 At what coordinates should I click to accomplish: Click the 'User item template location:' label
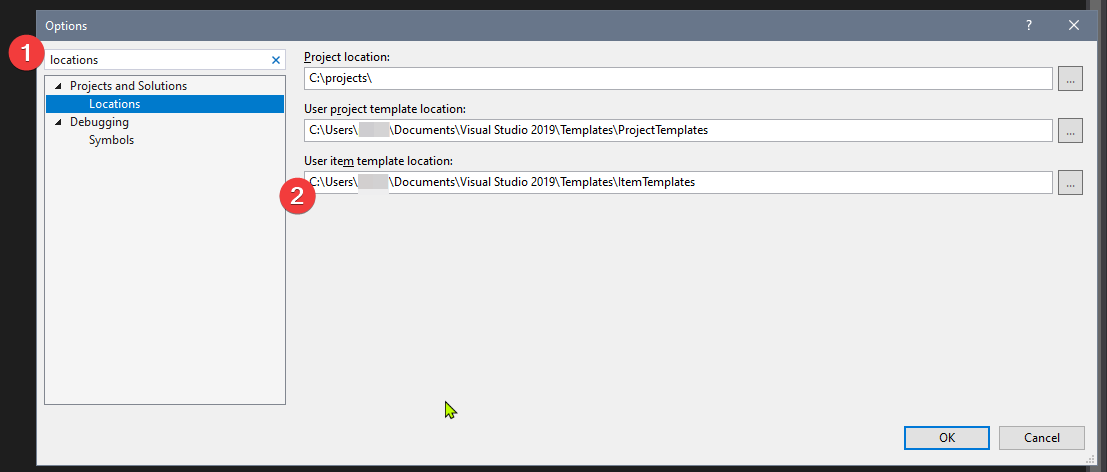tap(378, 160)
